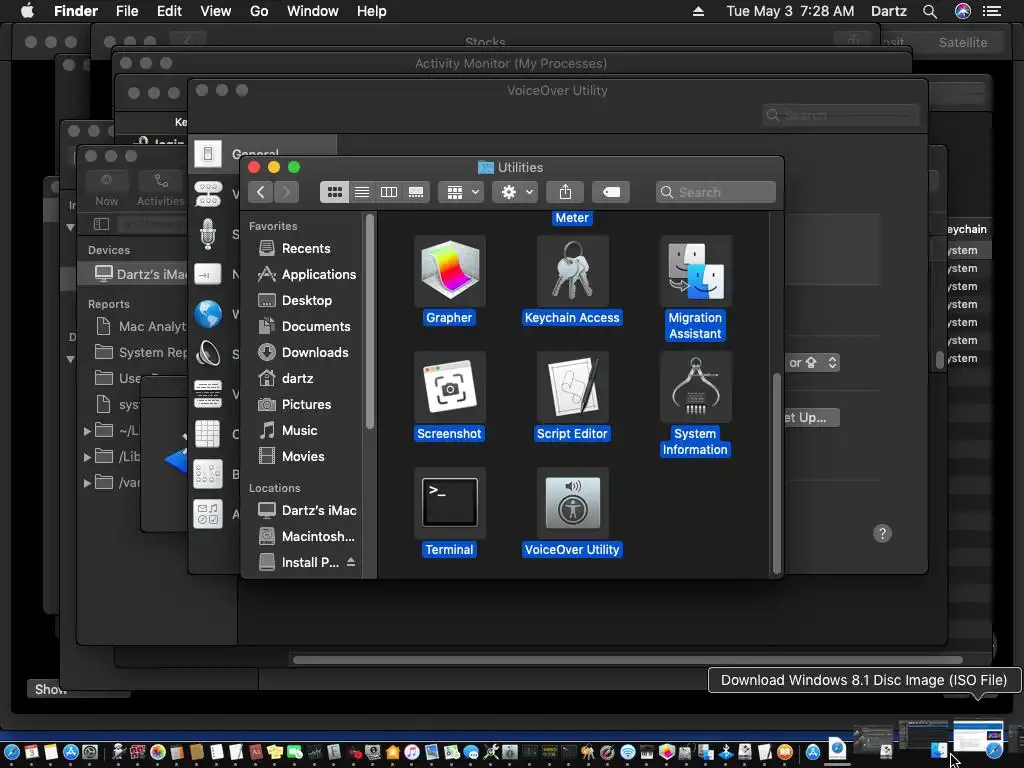
Task: Open Spotlight search in menu bar
Action: [x=930, y=11]
